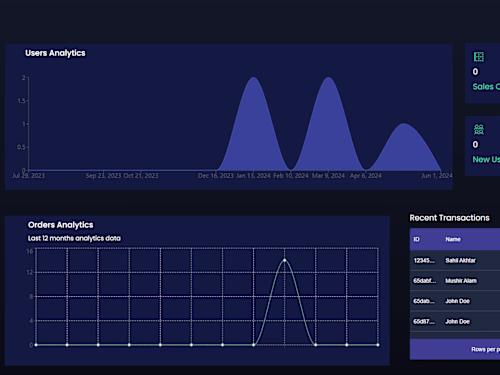Click the New Users card value 0
Viewport: 500px width, 375px height.
(475, 144)
